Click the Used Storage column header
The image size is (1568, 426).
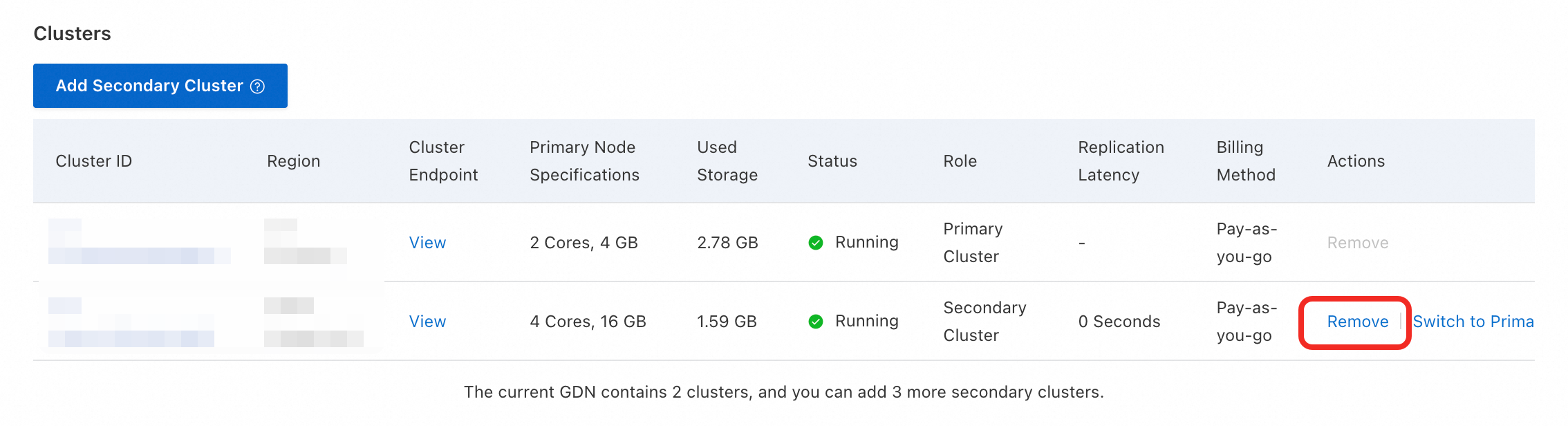pos(727,161)
